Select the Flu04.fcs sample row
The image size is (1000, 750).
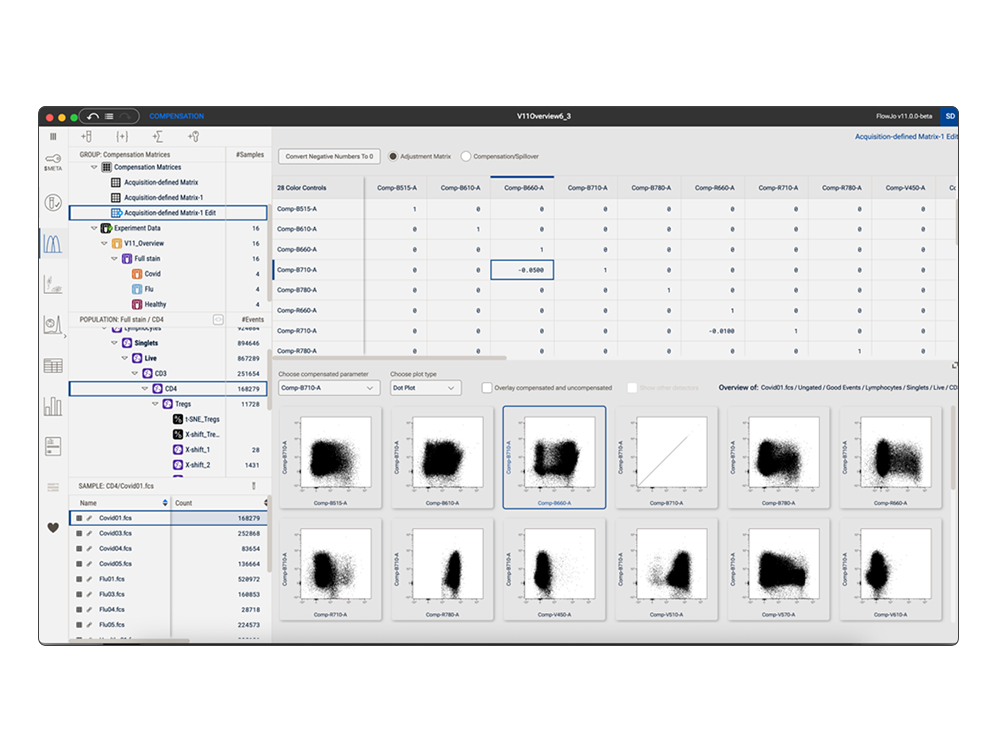pos(168,610)
